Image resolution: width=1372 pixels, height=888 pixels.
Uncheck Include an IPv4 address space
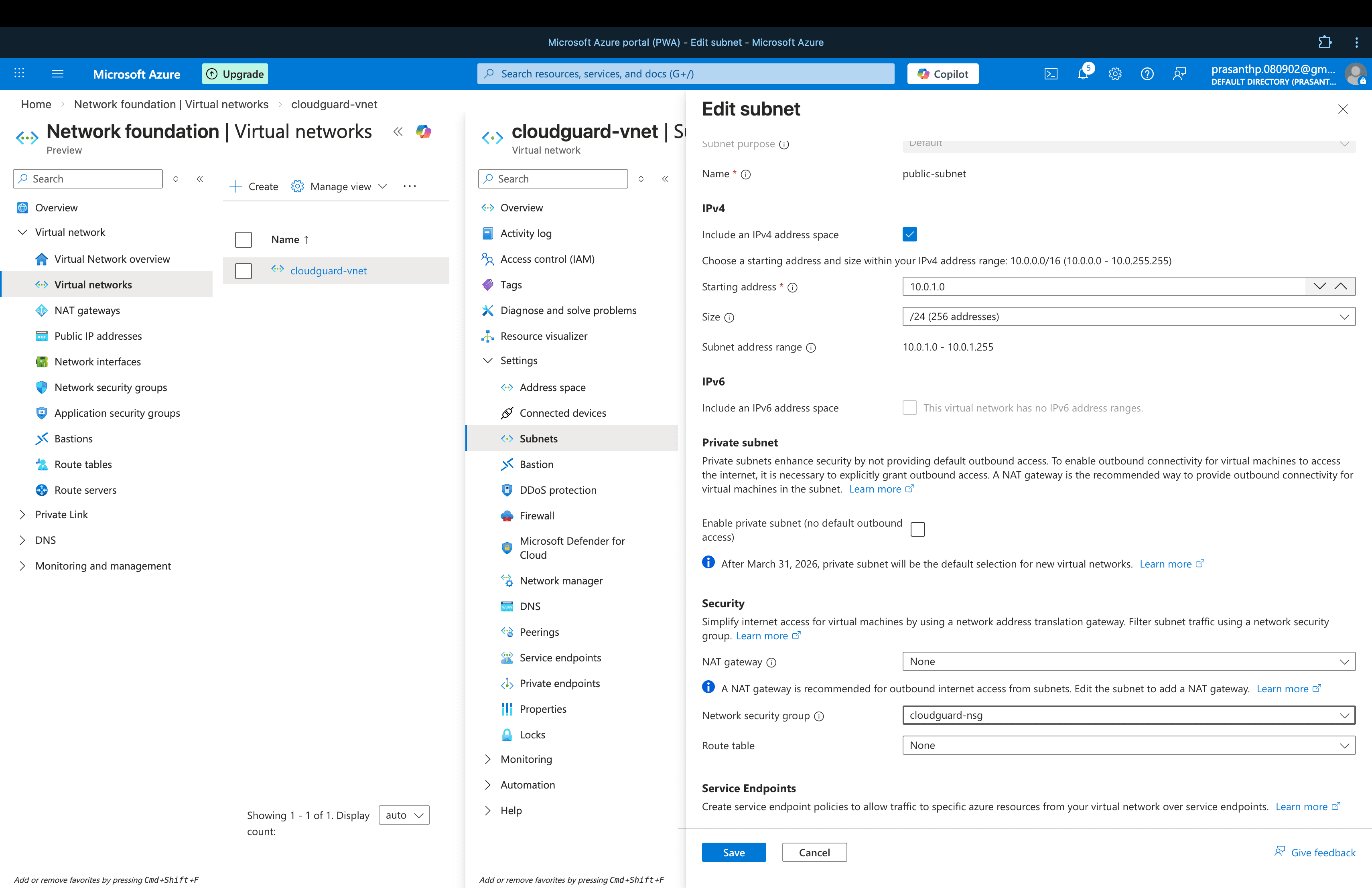[910, 235]
